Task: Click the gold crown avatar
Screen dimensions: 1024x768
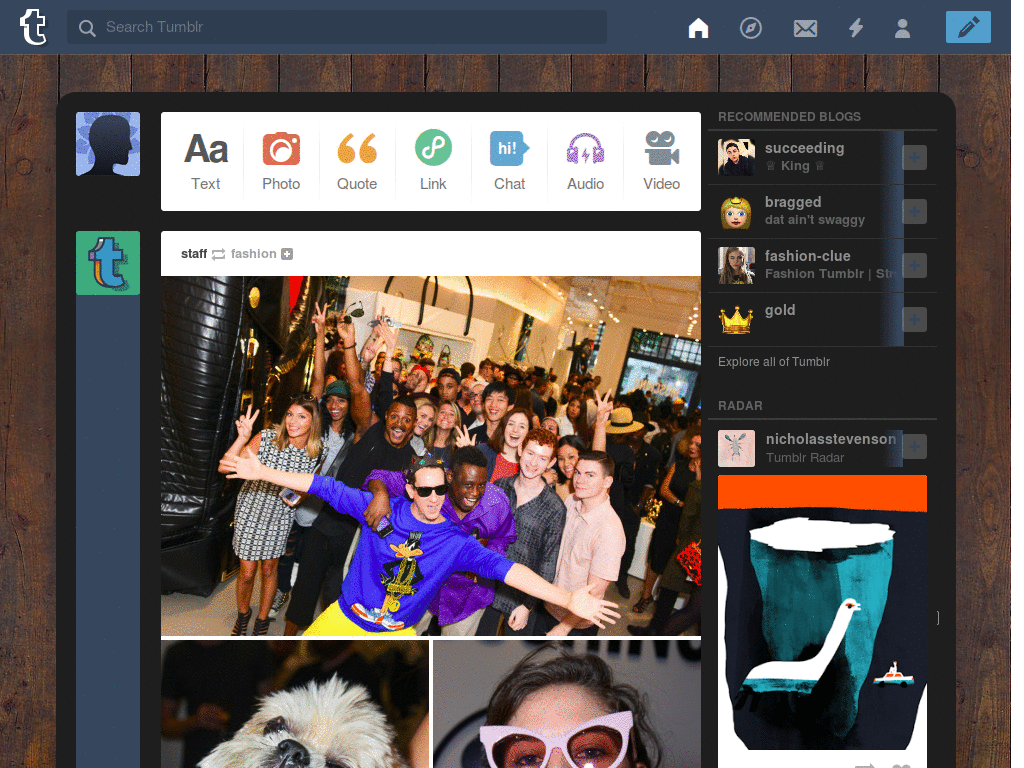Action: click(737, 319)
